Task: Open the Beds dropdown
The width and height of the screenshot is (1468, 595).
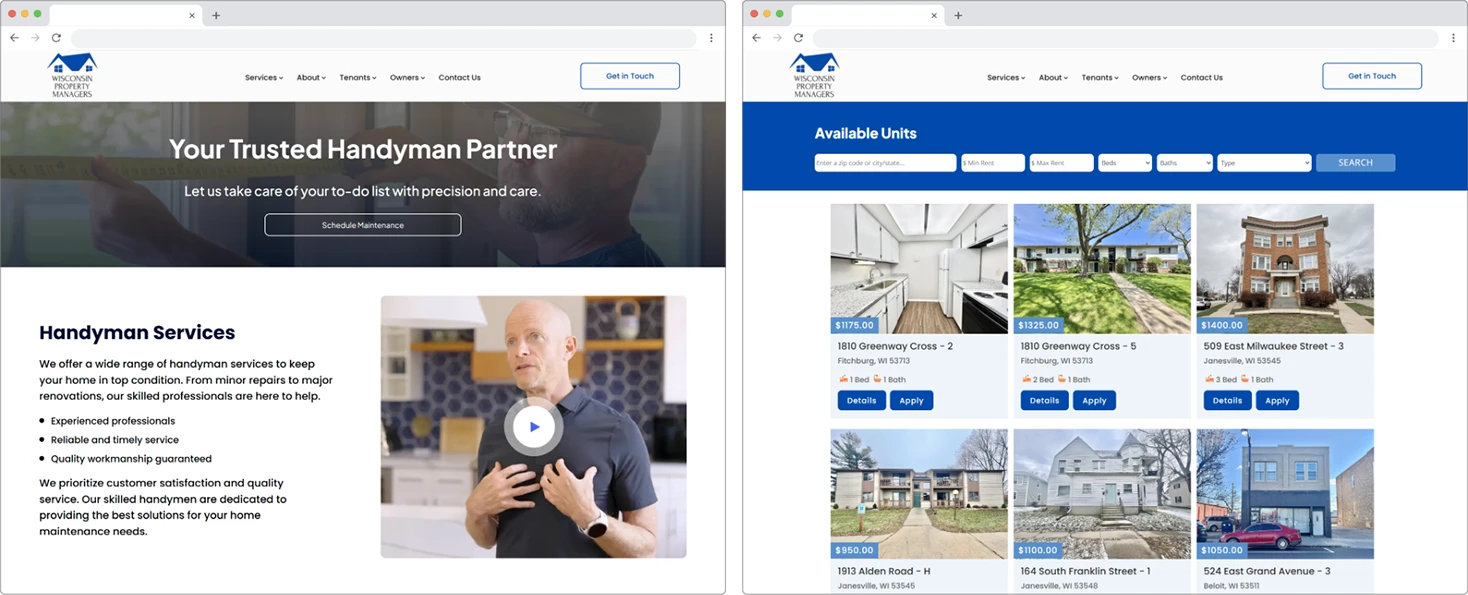Action: (1125, 163)
